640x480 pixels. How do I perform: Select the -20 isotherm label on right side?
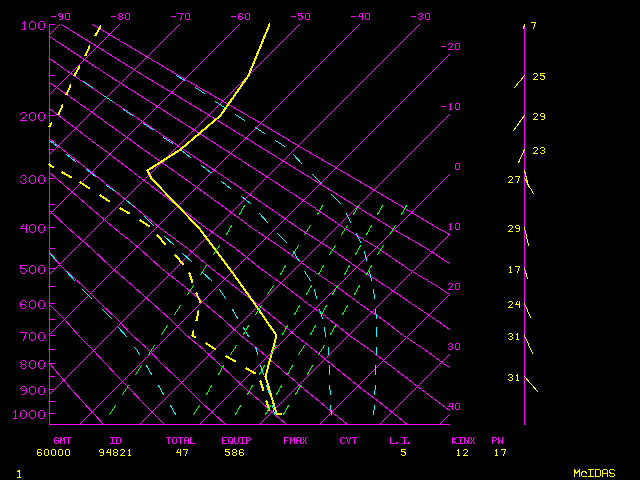pyautogui.click(x=452, y=47)
